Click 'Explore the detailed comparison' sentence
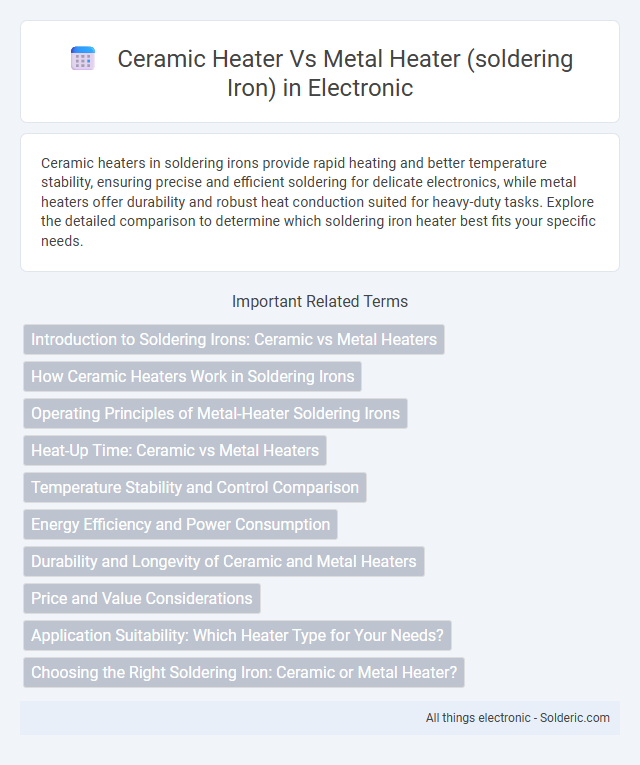 pyautogui.click(x=317, y=221)
